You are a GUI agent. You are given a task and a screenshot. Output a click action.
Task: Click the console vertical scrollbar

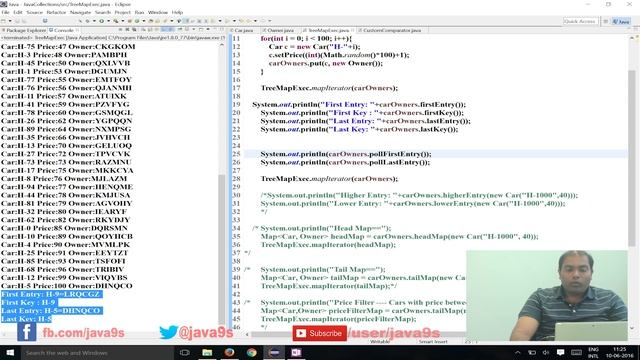tap(222, 249)
